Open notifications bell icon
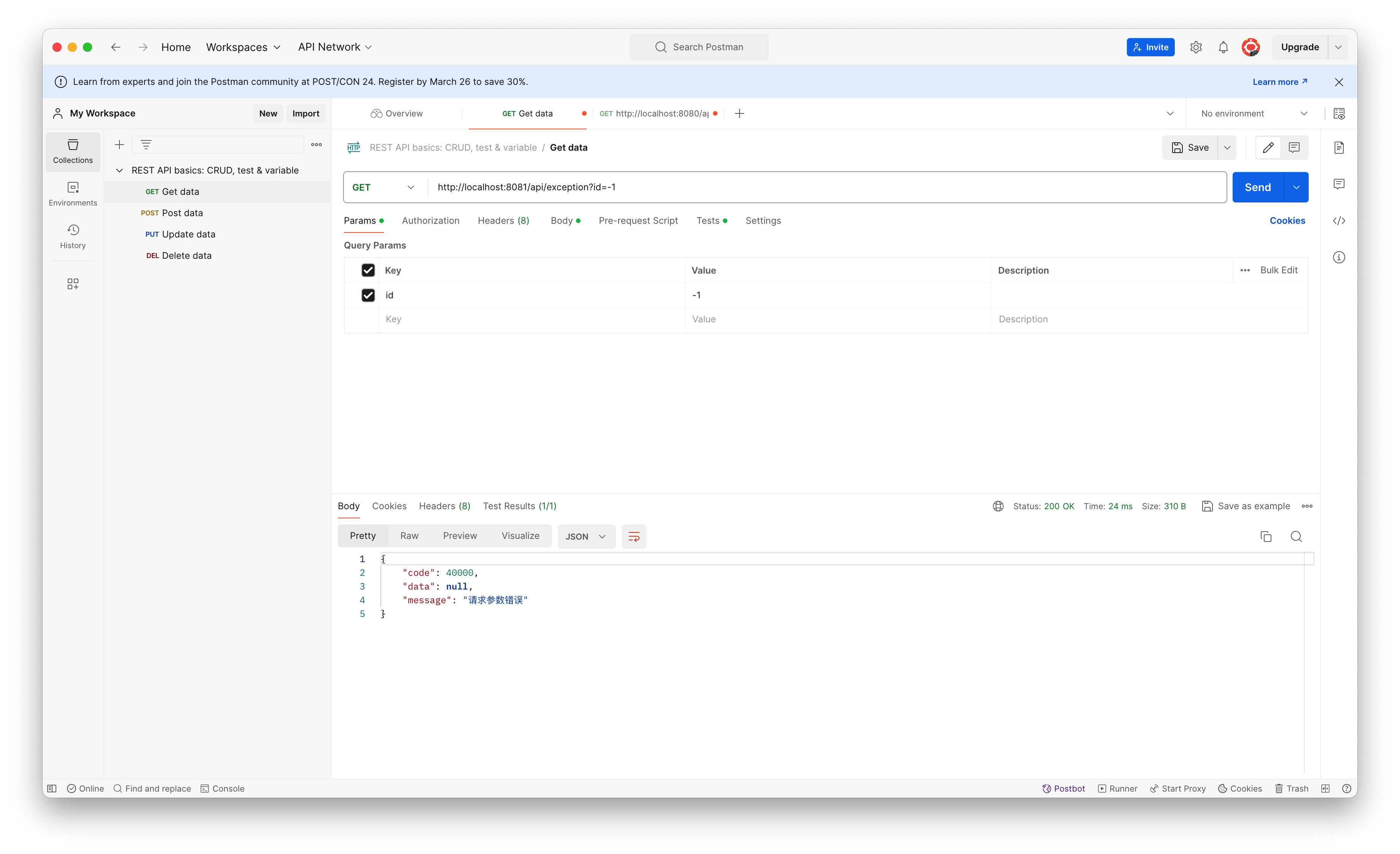This screenshot has width=1400, height=854. (1223, 47)
